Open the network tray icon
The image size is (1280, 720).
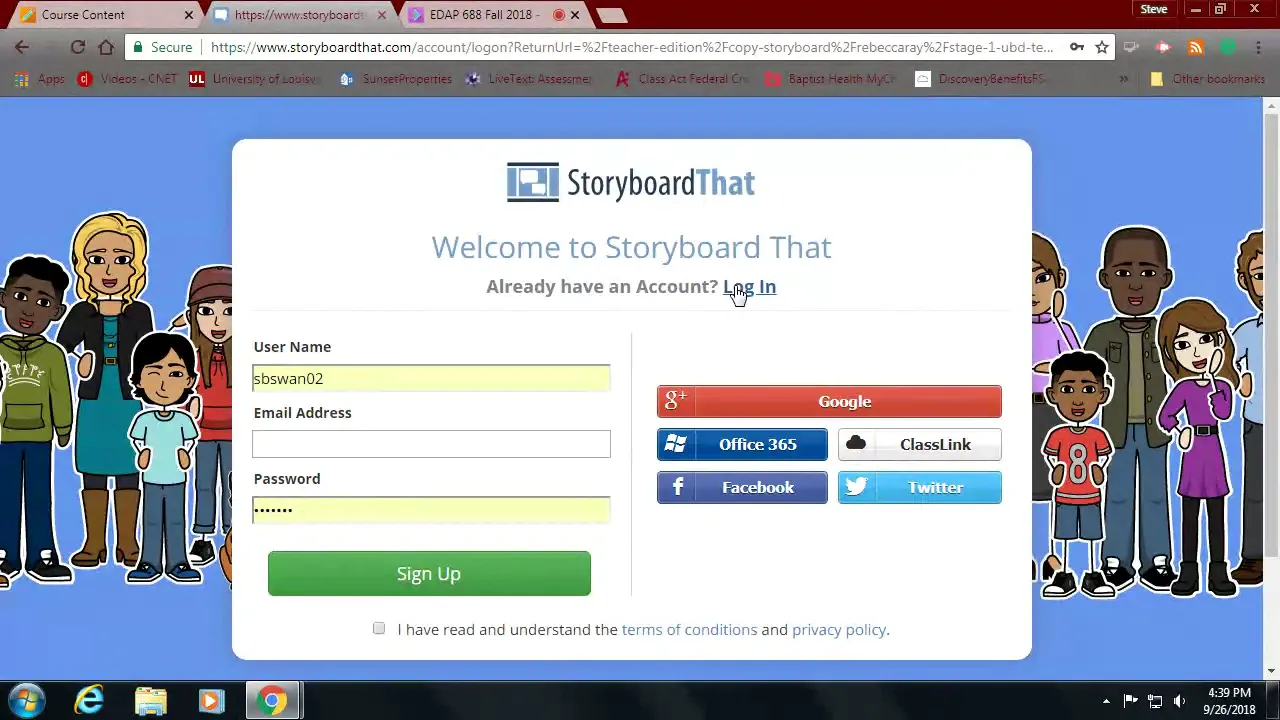(x=1155, y=701)
